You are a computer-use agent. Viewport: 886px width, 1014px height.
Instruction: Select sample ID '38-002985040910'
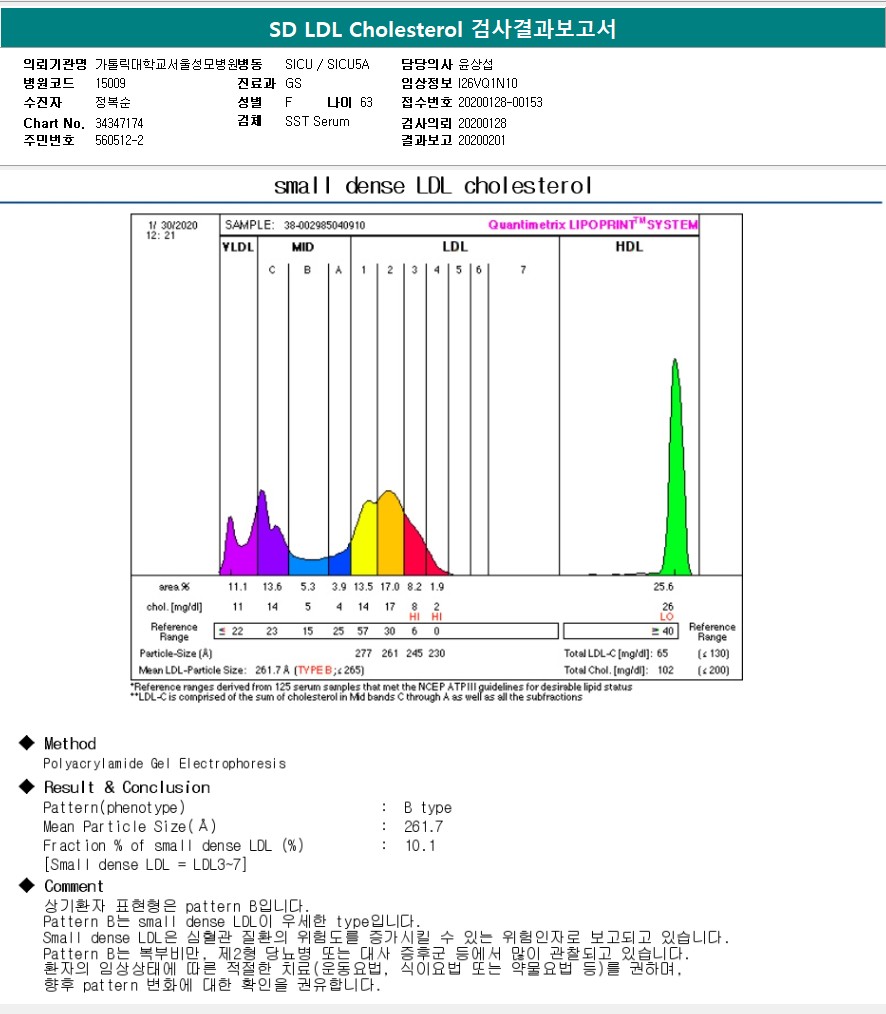tap(324, 225)
